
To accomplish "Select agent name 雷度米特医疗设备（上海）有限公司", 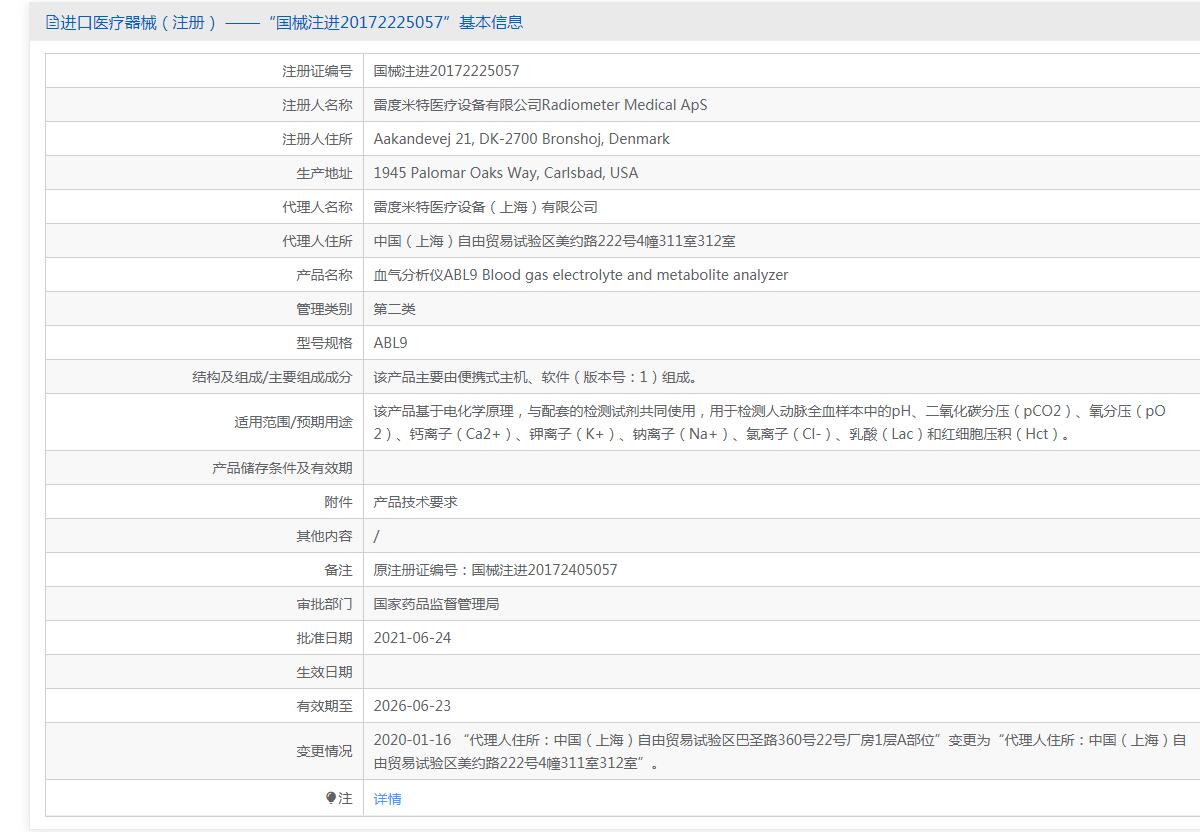I will point(485,207).
